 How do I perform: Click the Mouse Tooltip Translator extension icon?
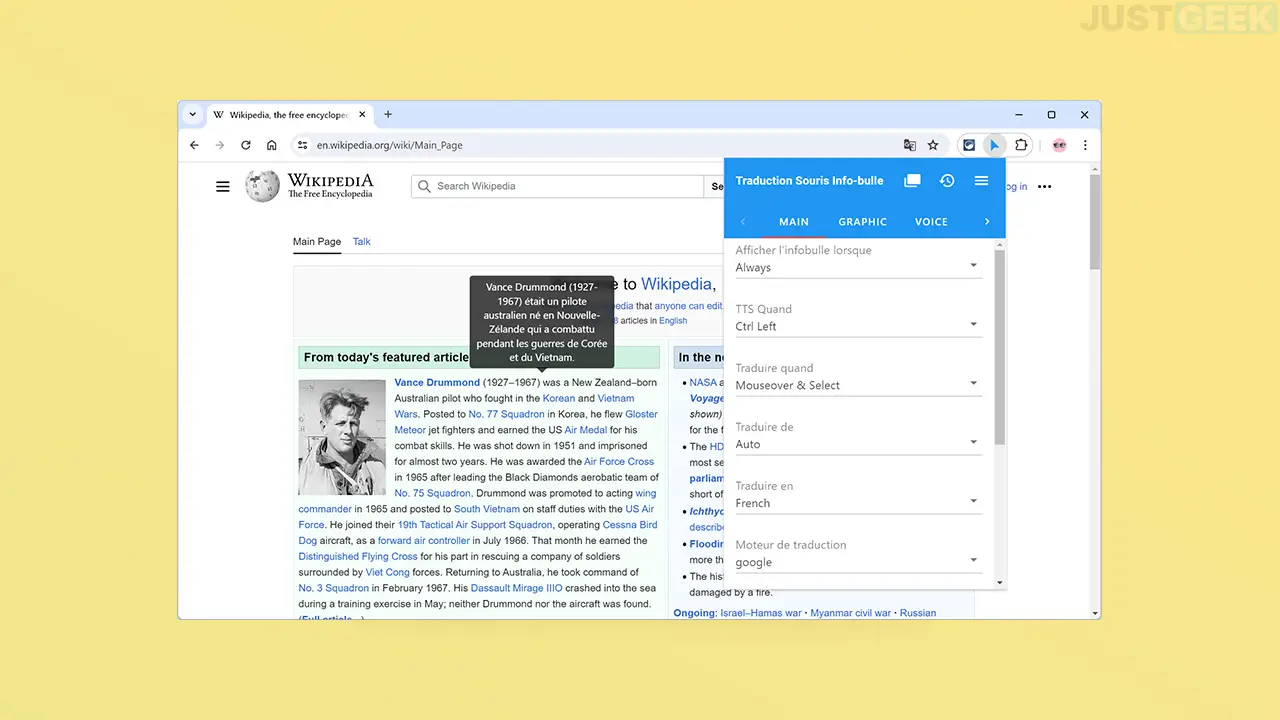click(994, 145)
